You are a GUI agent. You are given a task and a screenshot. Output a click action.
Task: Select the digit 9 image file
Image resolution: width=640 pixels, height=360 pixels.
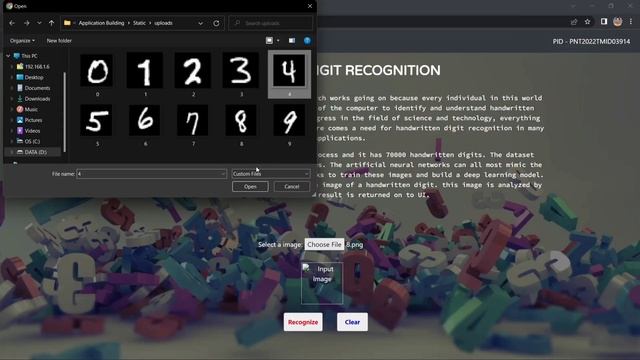tap(289, 125)
